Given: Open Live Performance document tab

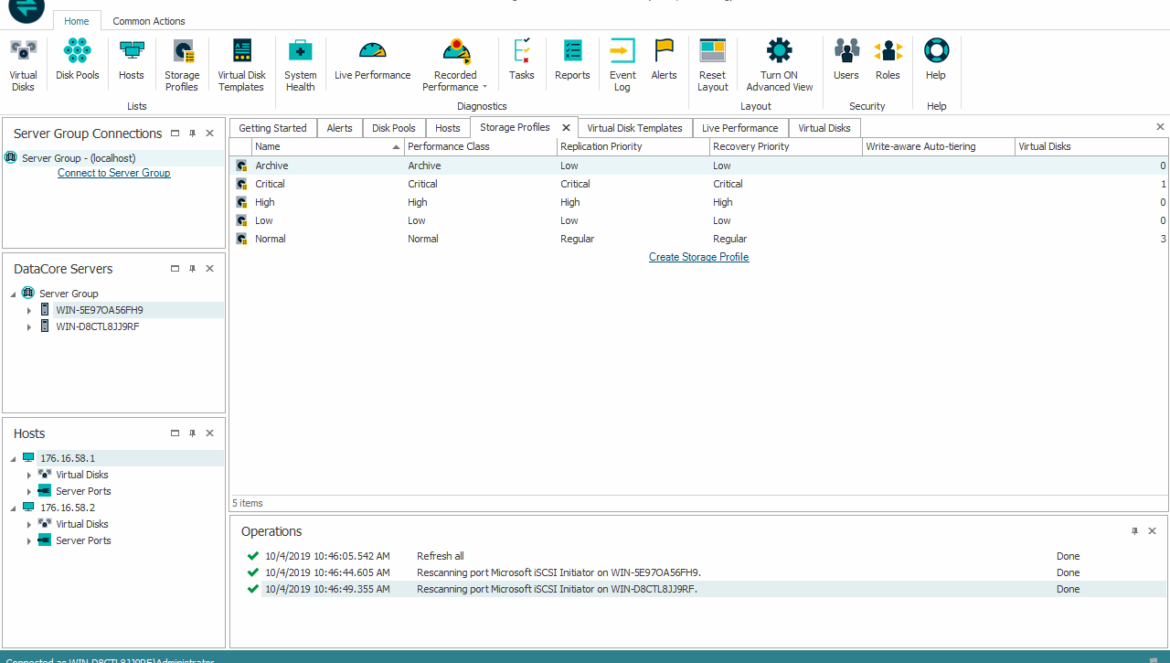Looking at the screenshot, I should 739,128.
